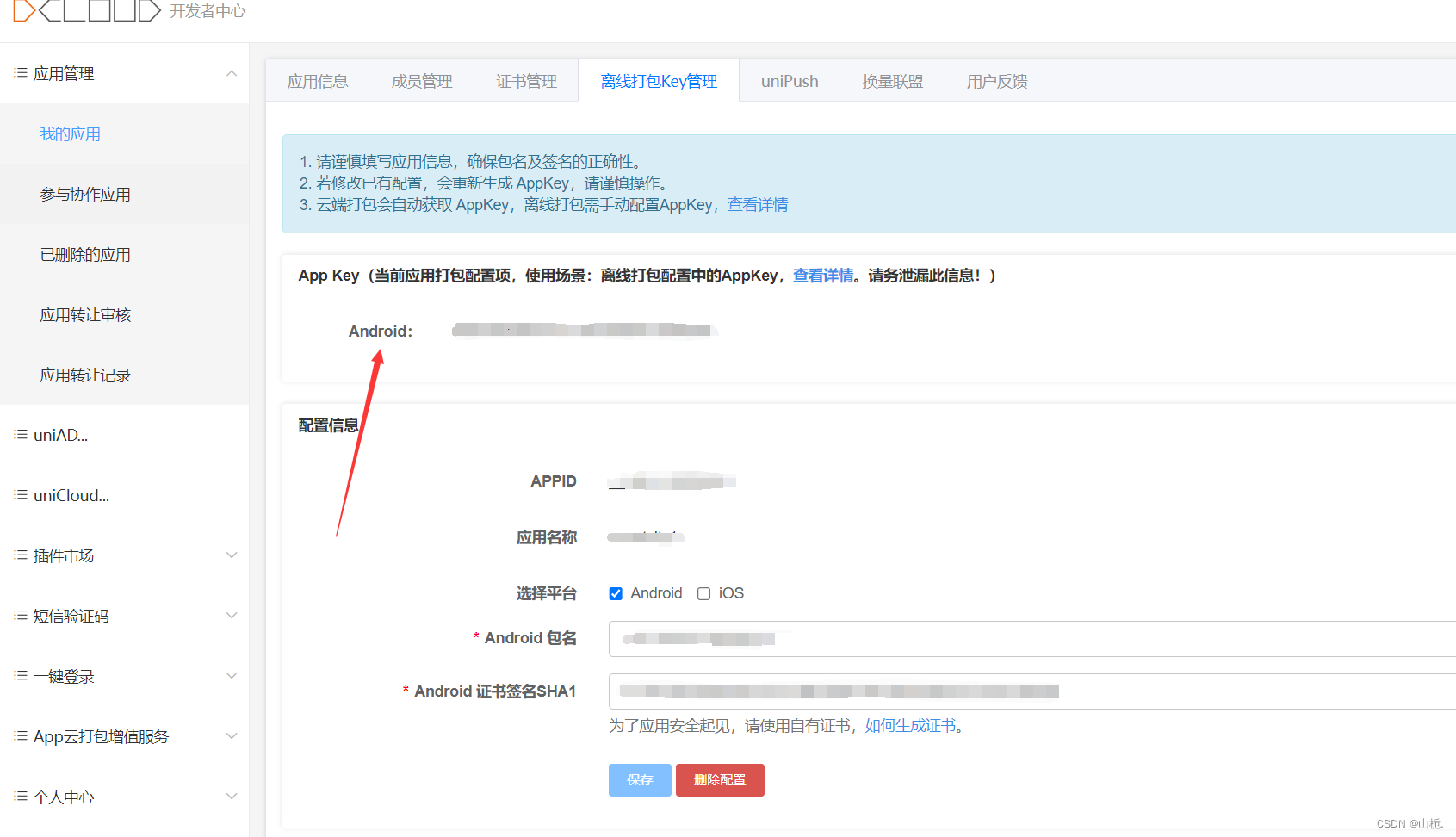Open 参与协作应用 in the sidebar

click(x=124, y=194)
